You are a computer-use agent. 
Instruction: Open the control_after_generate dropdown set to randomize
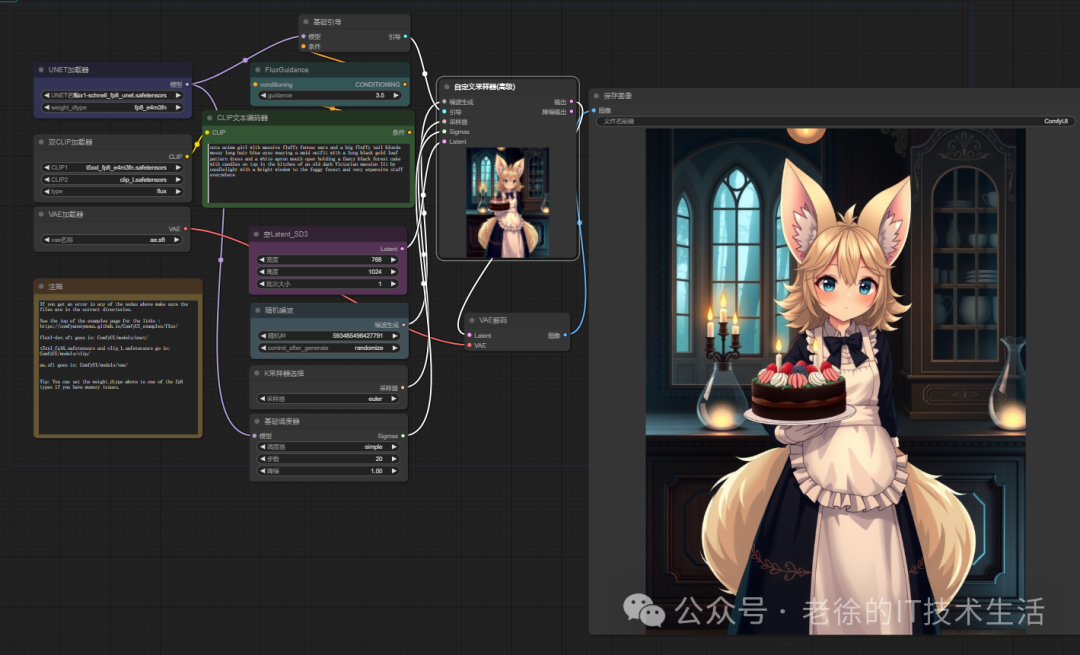(x=329, y=348)
